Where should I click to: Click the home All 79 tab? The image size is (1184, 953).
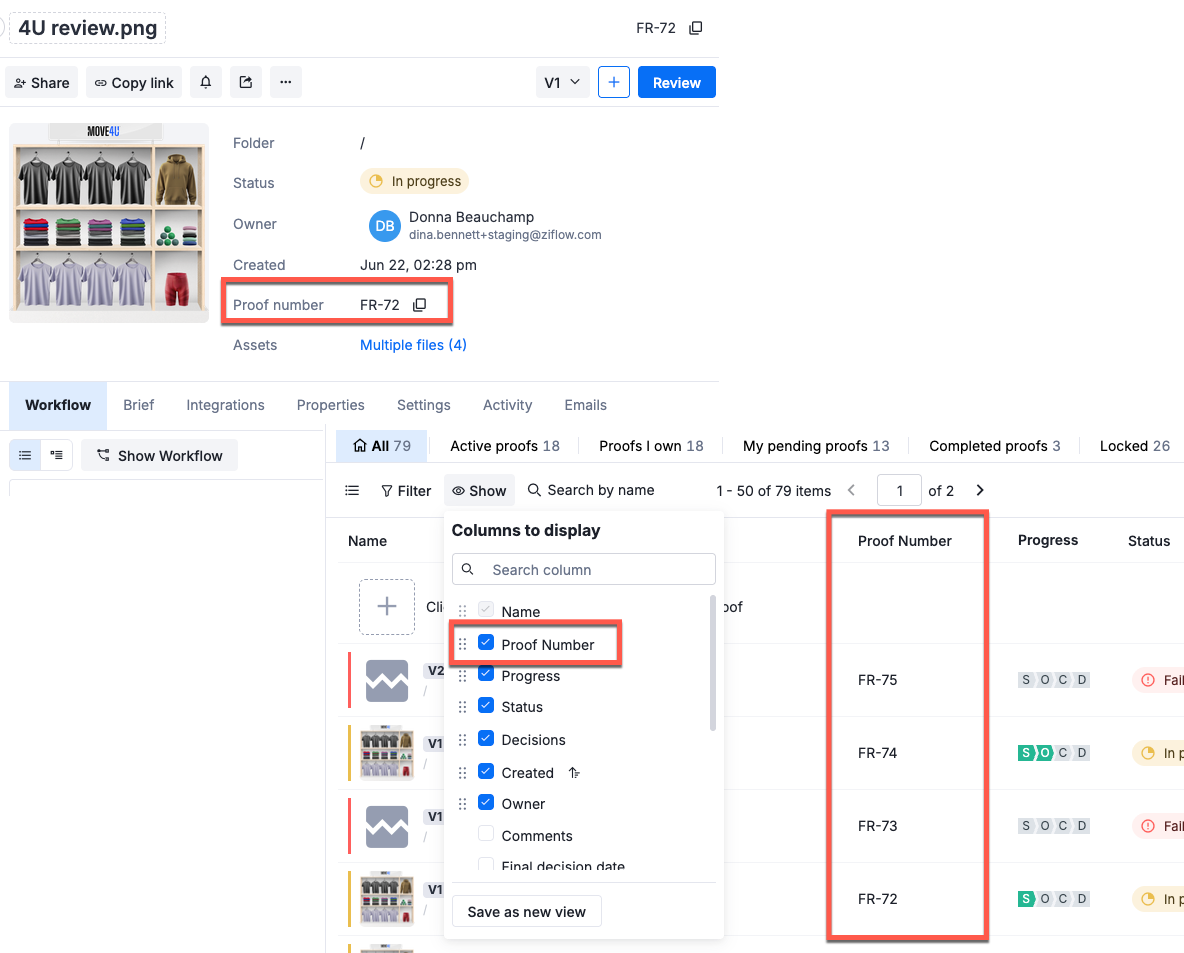click(x=382, y=446)
